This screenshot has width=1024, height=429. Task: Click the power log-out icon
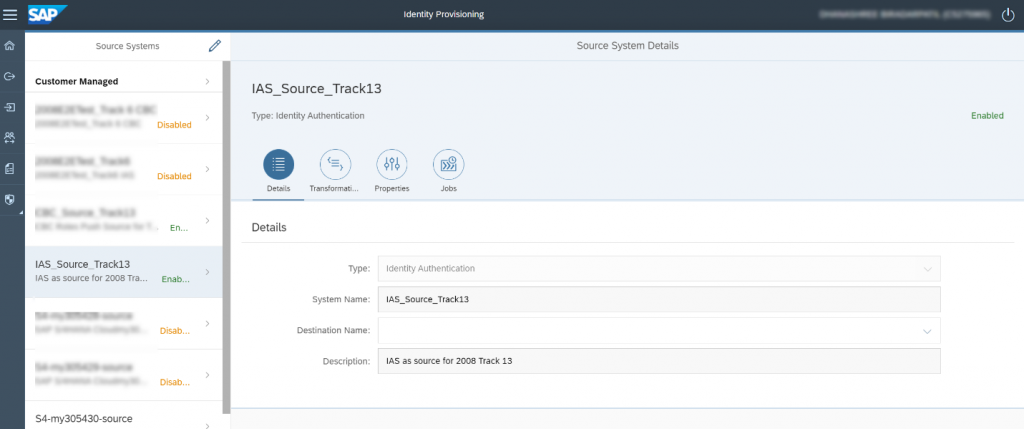pyautogui.click(x=1008, y=14)
